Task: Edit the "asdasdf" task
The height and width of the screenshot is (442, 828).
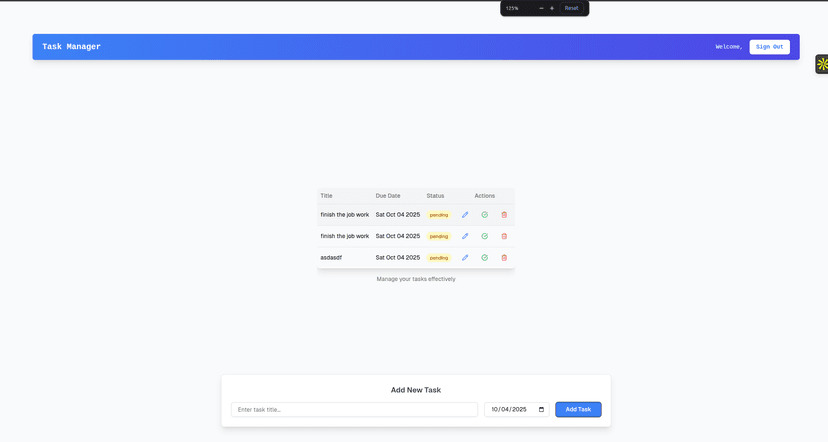Action: pyautogui.click(x=465, y=258)
